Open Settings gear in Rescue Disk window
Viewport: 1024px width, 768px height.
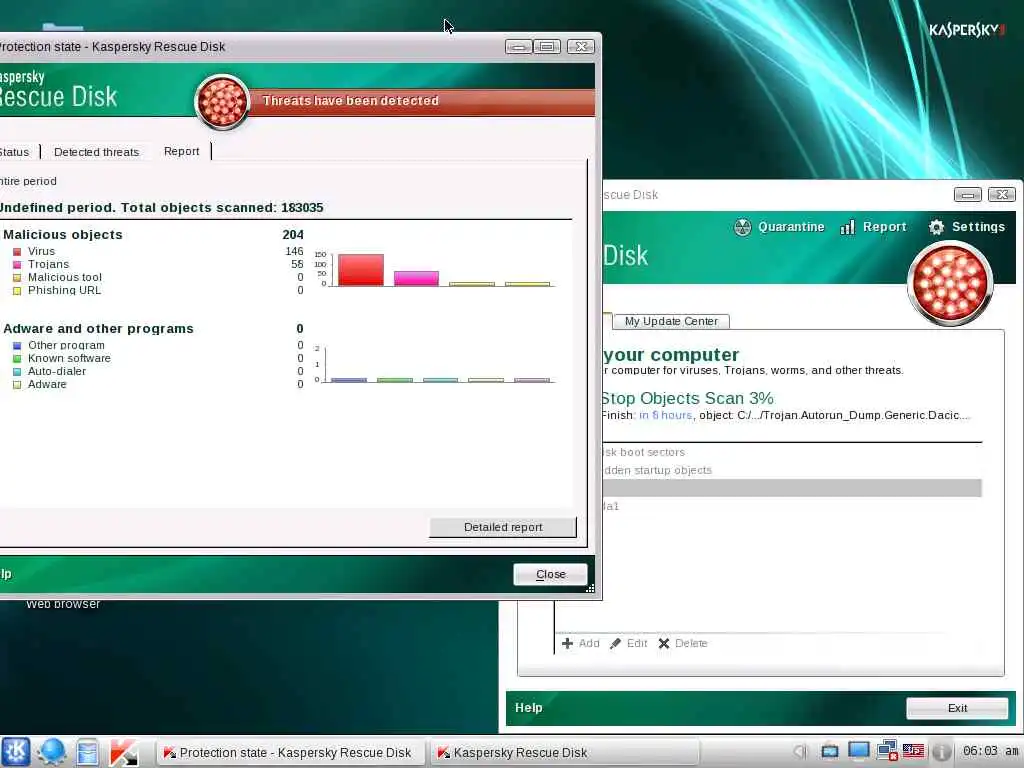(967, 227)
